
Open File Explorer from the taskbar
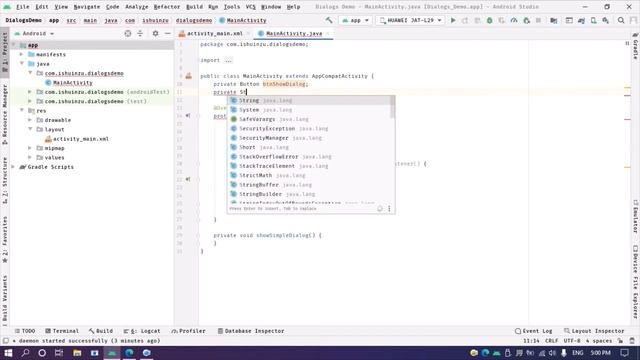[77, 353]
